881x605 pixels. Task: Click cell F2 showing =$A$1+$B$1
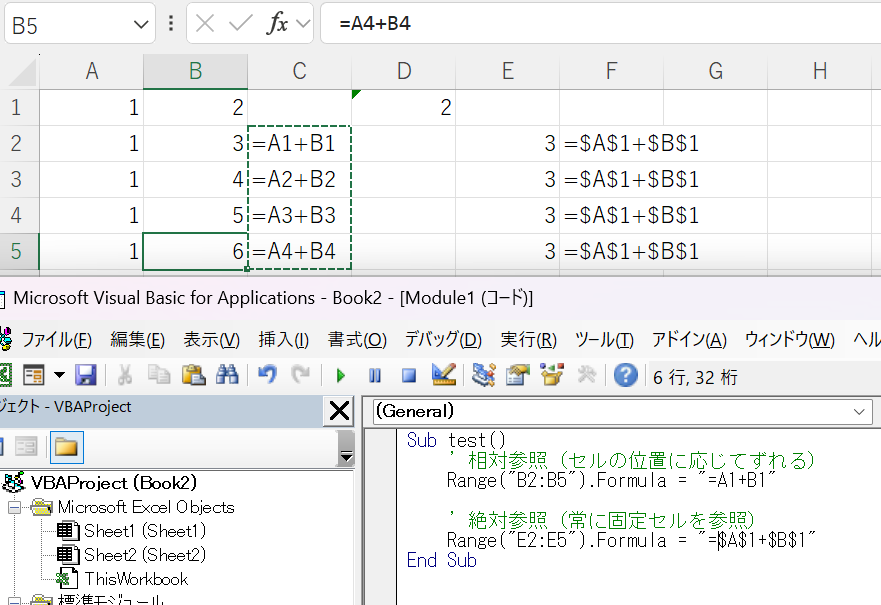611,143
